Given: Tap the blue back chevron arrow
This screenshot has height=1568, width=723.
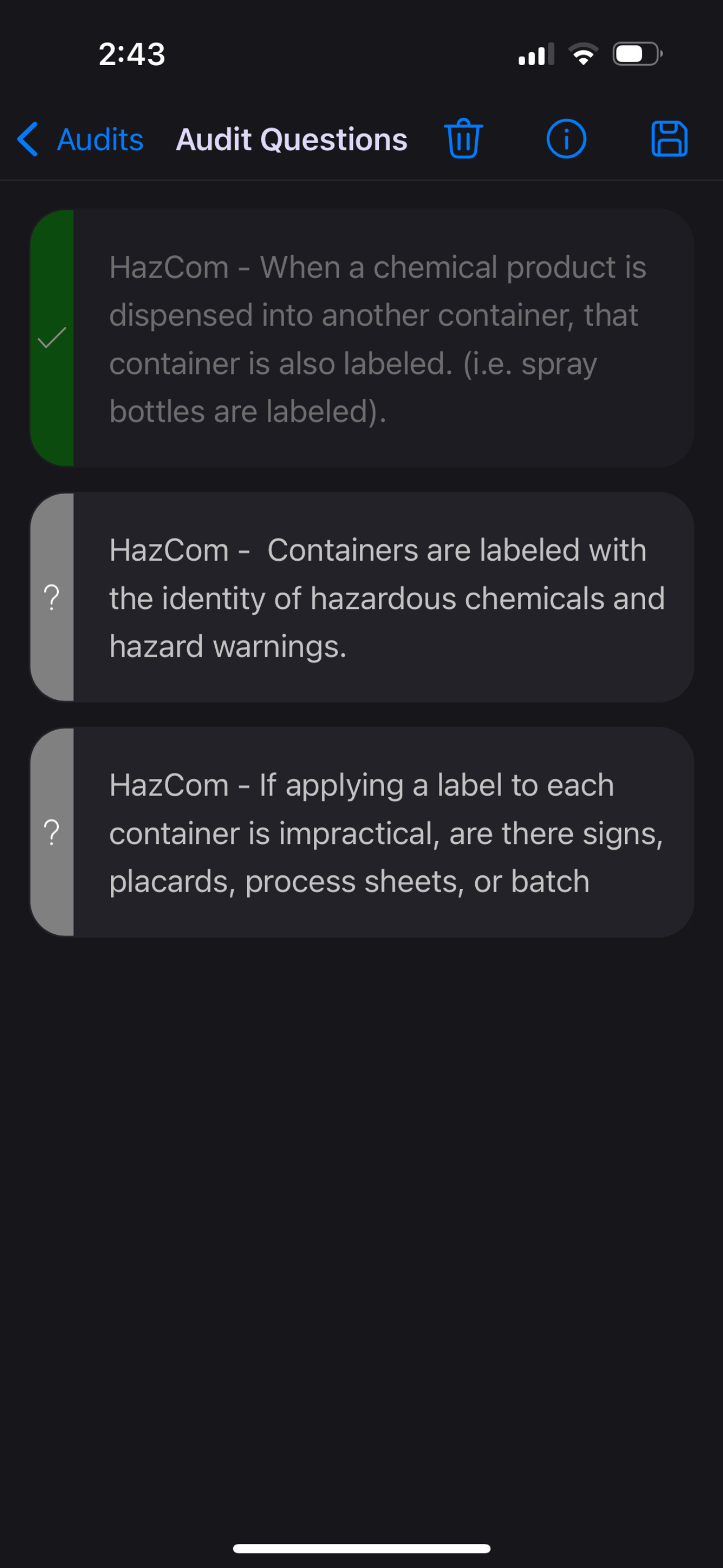Looking at the screenshot, I should (x=27, y=139).
